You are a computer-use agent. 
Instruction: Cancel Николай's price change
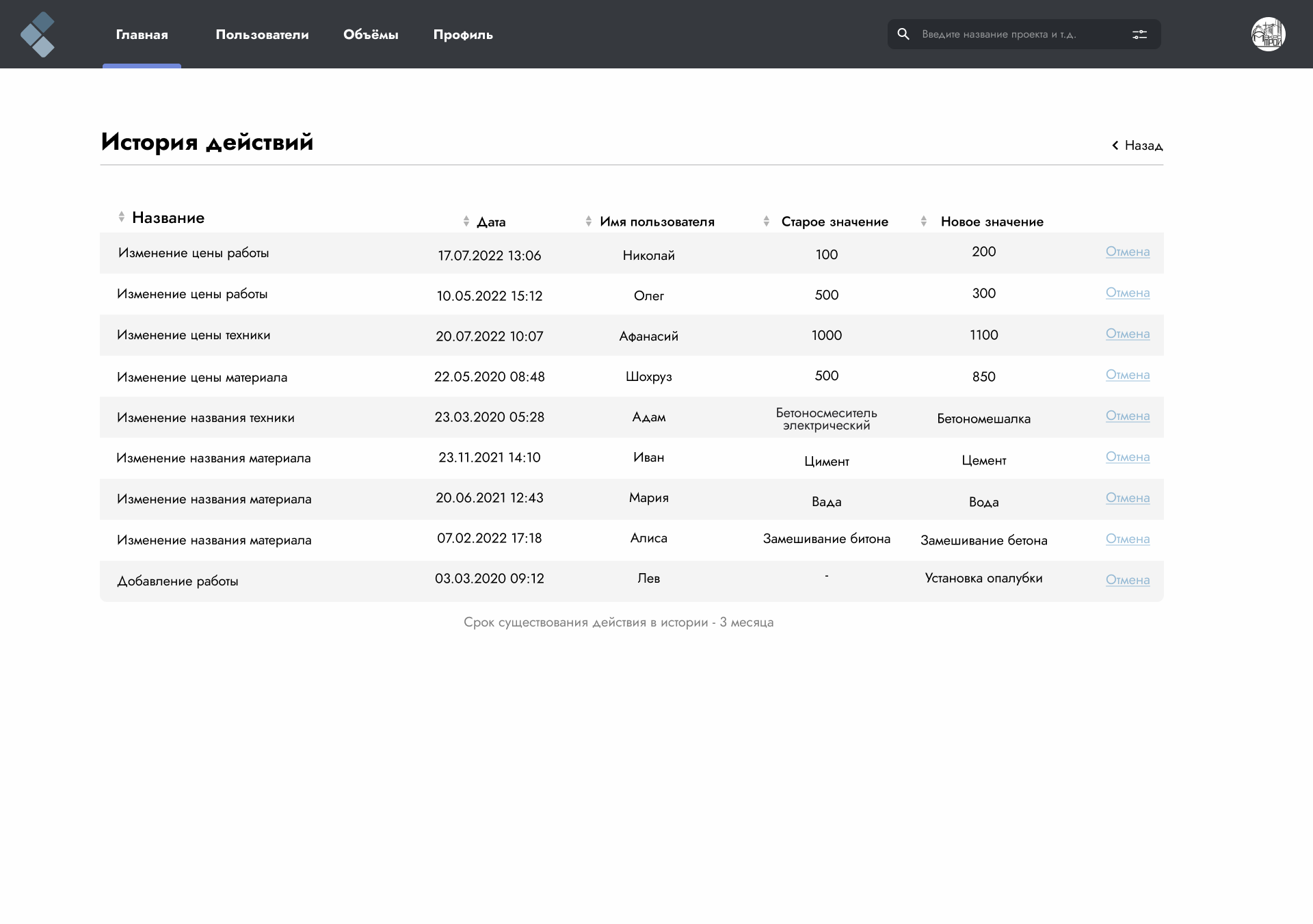click(1128, 252)
